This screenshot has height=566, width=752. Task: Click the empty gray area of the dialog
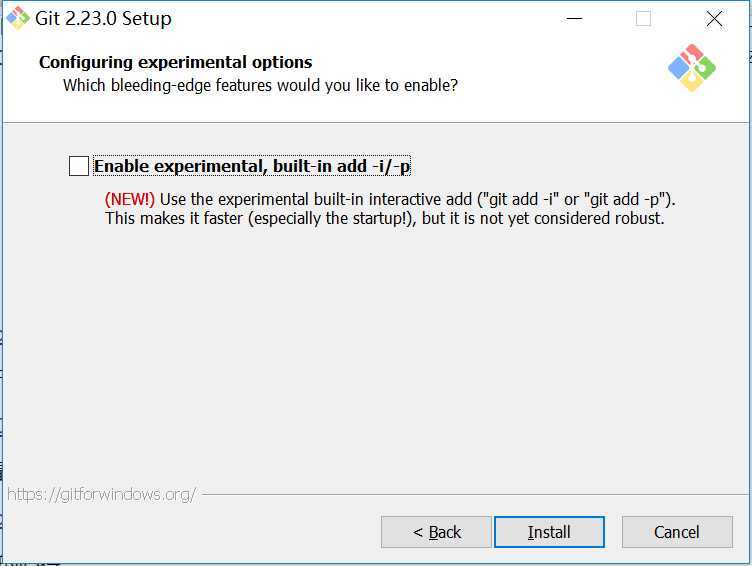[374, 355]
